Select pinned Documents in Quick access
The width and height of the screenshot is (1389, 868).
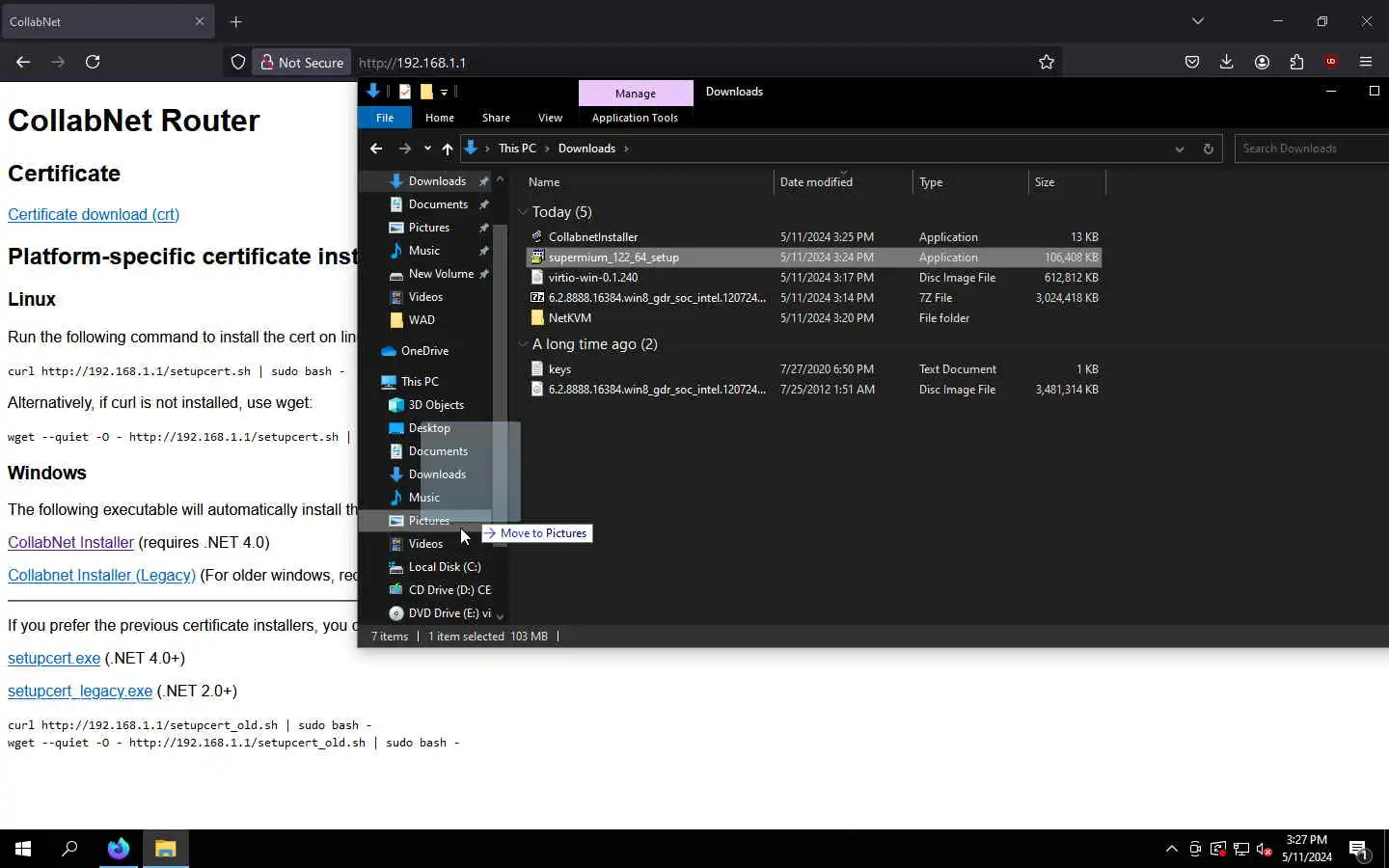(438, 204)
